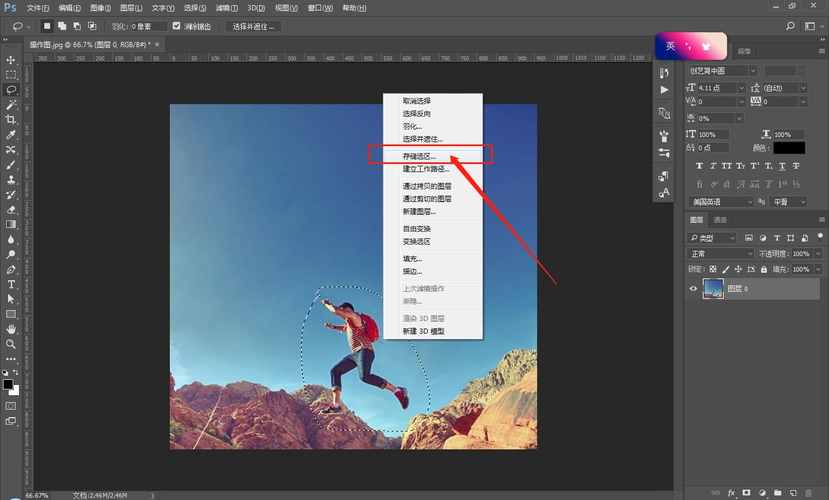Image resolution: width=829 pixels, height=500 pixels.
Task: Open the 滤镜 menu in menu bar
Action: coord(226,7)
